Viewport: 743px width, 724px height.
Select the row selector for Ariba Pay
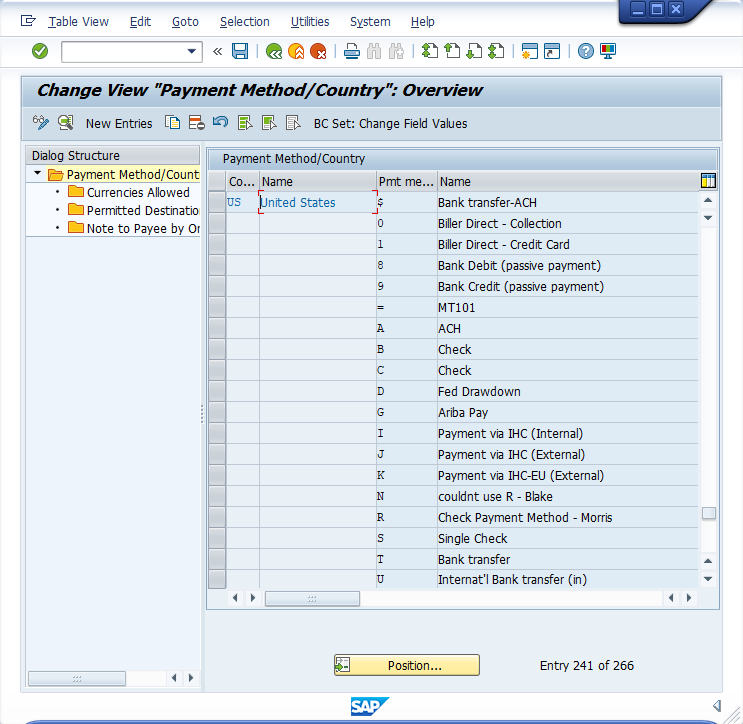point(217,412)
